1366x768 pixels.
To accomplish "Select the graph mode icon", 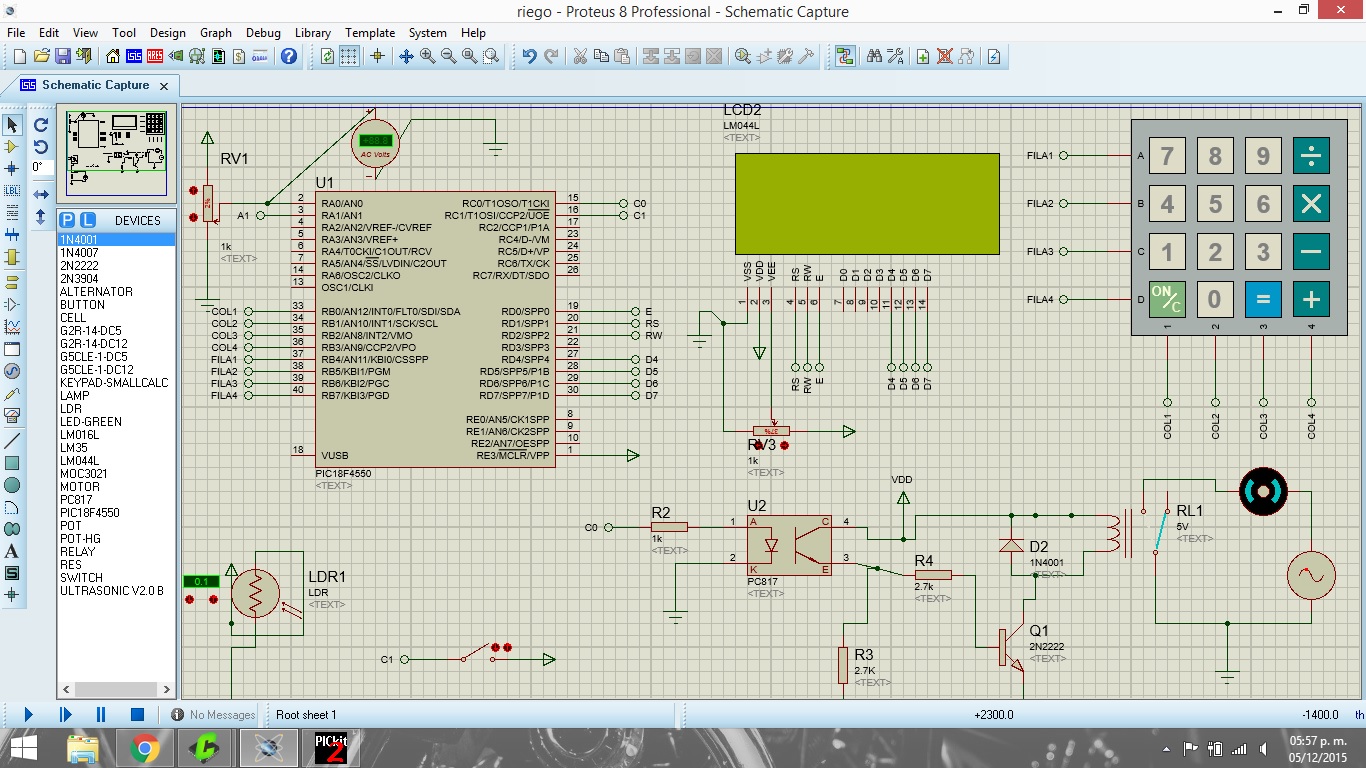I will point(12,326).
